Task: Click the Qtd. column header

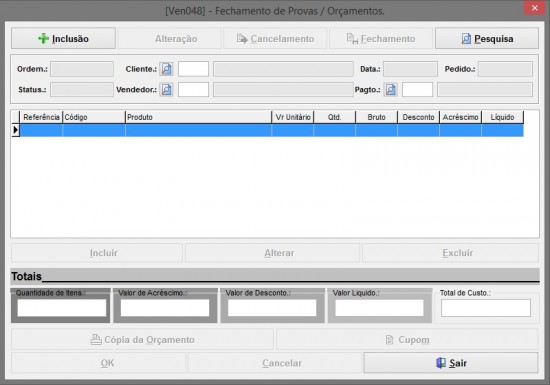Action: [335, 117]
